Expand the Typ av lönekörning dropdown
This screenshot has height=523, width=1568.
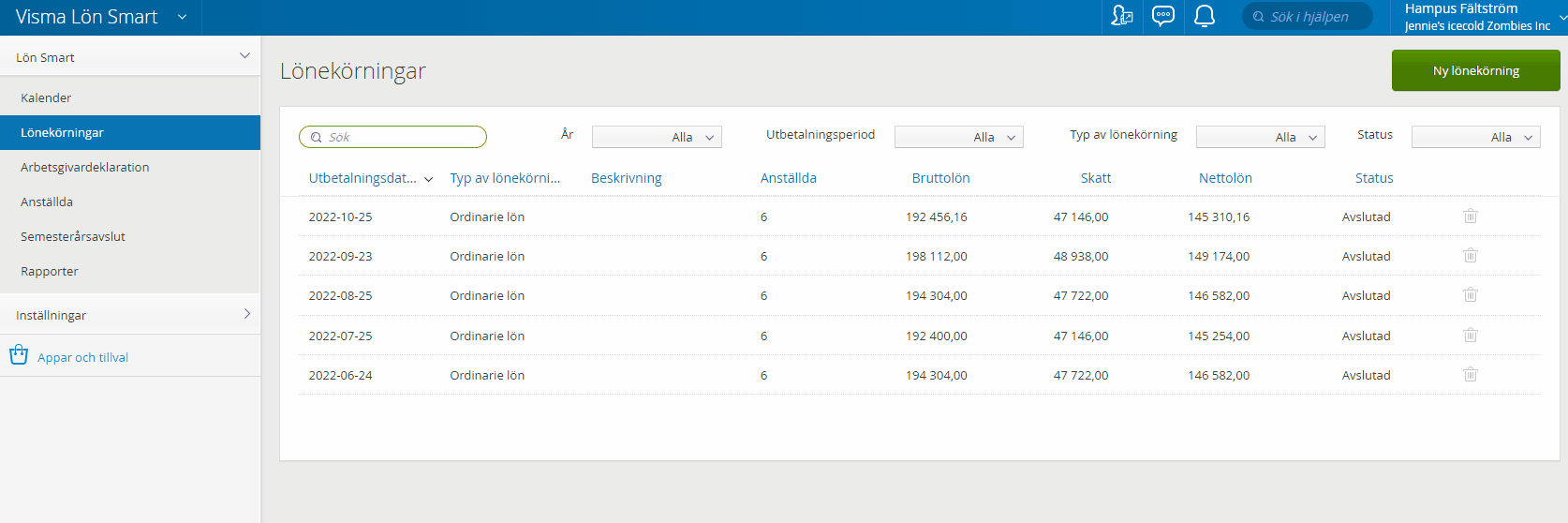(1260, 137)
